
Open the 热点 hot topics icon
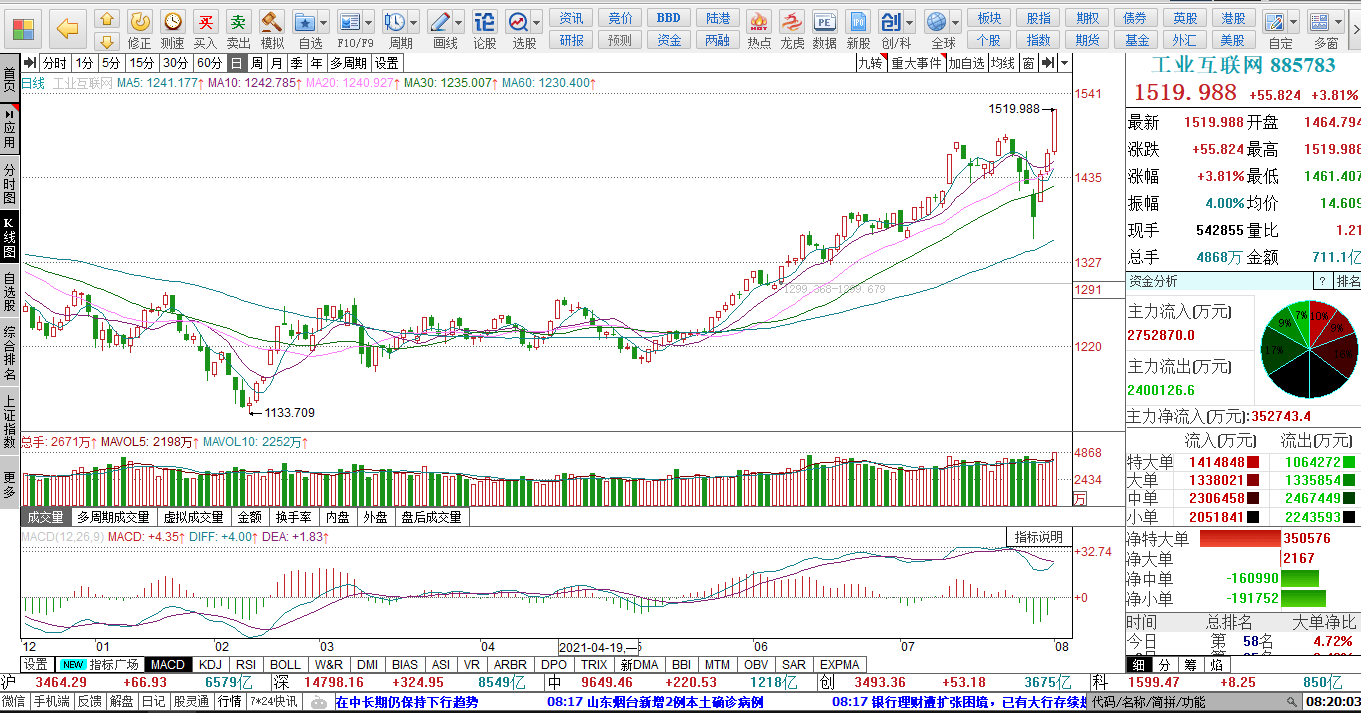point(760,27)
